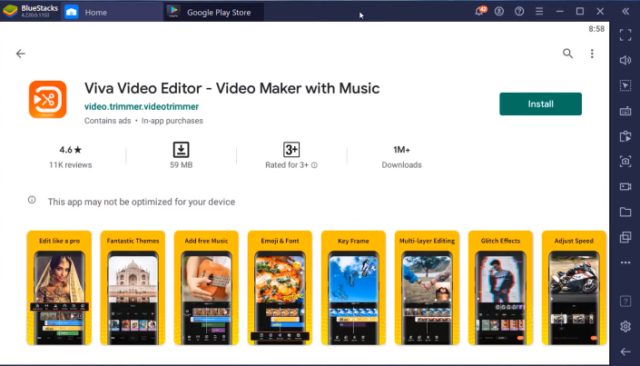Open the BlueStacks hamburger menu
640x366 pixels.
(539, 11)
